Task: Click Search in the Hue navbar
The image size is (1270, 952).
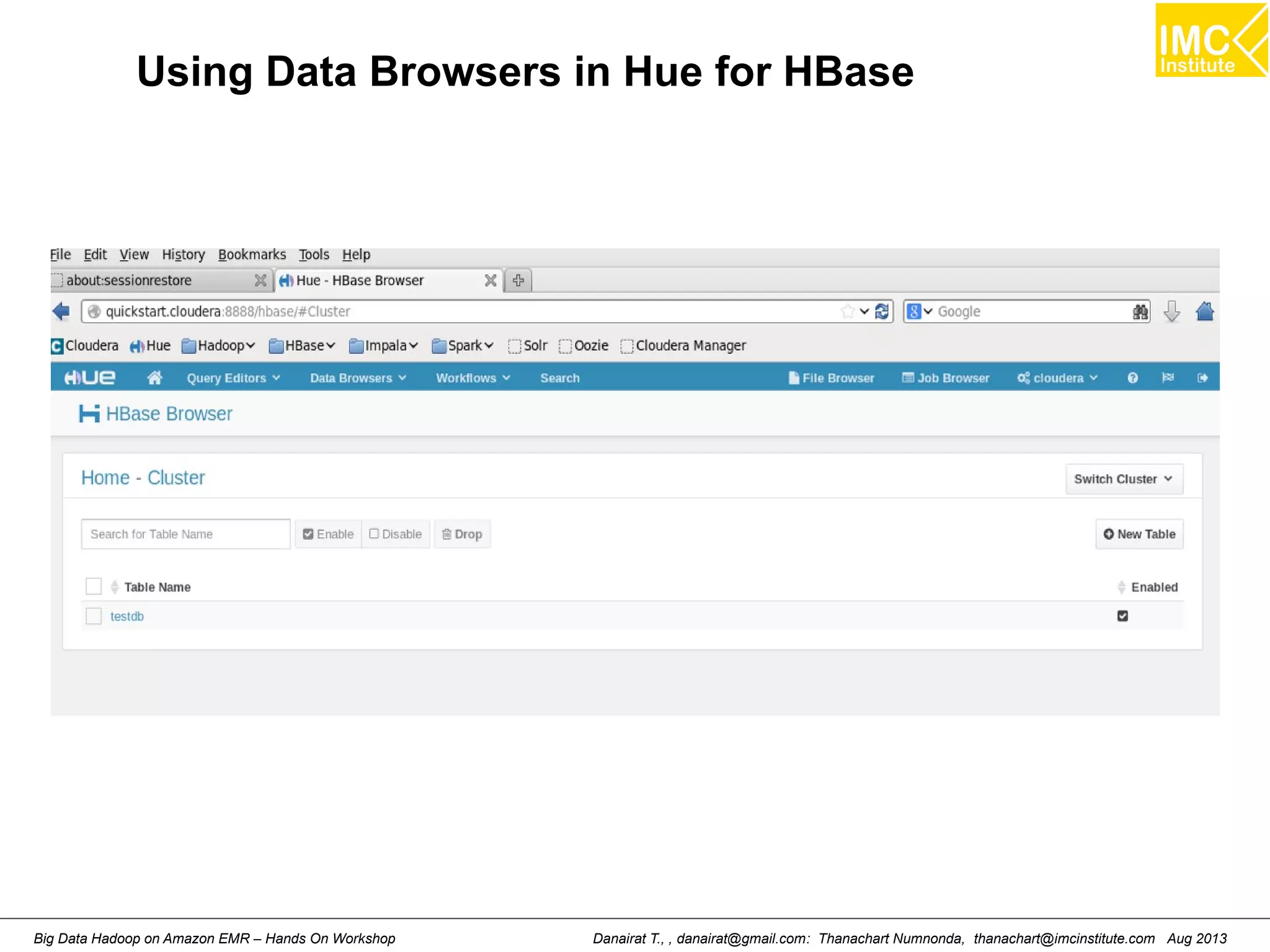Action: 560,378
